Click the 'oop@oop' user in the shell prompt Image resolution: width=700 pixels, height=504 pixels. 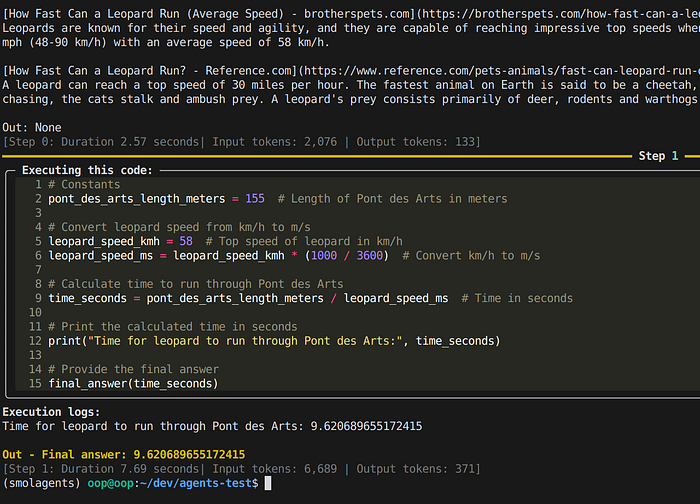(x=110, y=483)
